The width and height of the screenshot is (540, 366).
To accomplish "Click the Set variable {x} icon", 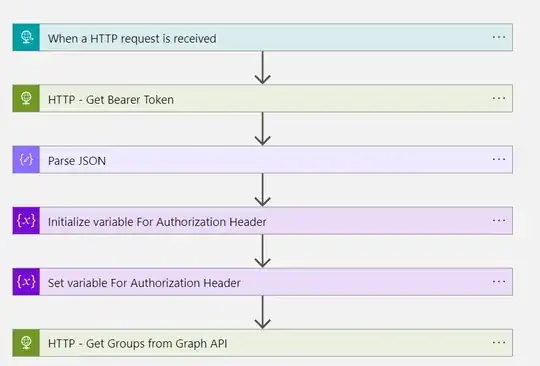I will pos(26,282).
